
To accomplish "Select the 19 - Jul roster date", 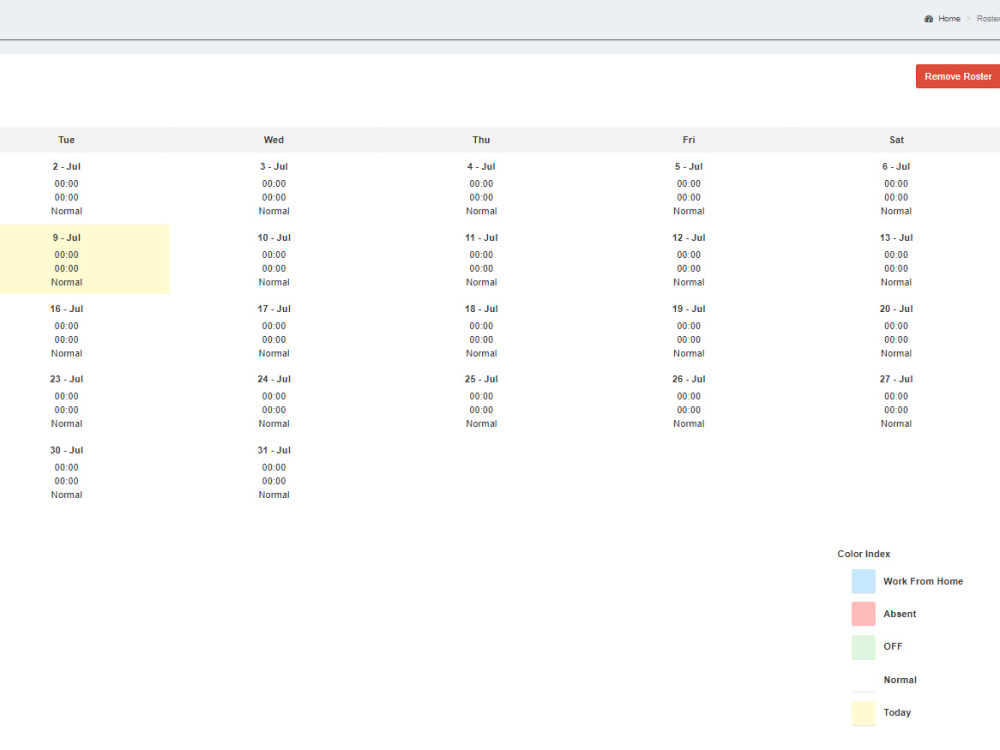I will click(x=689, y=309).
